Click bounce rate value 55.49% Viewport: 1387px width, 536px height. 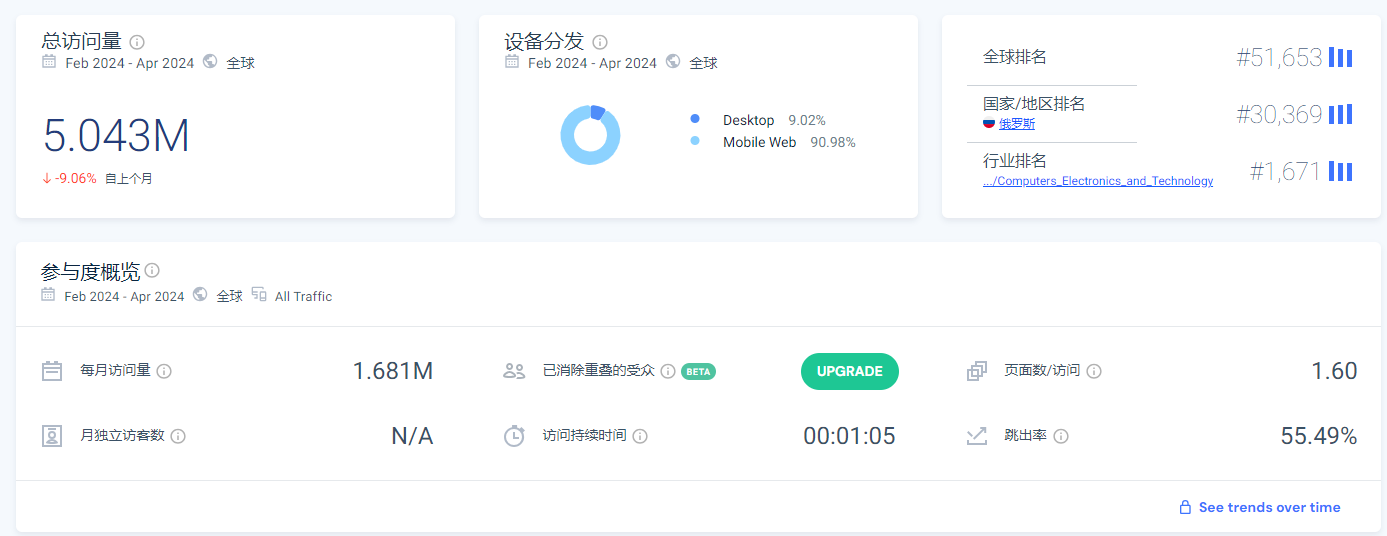pos(1319,436)
